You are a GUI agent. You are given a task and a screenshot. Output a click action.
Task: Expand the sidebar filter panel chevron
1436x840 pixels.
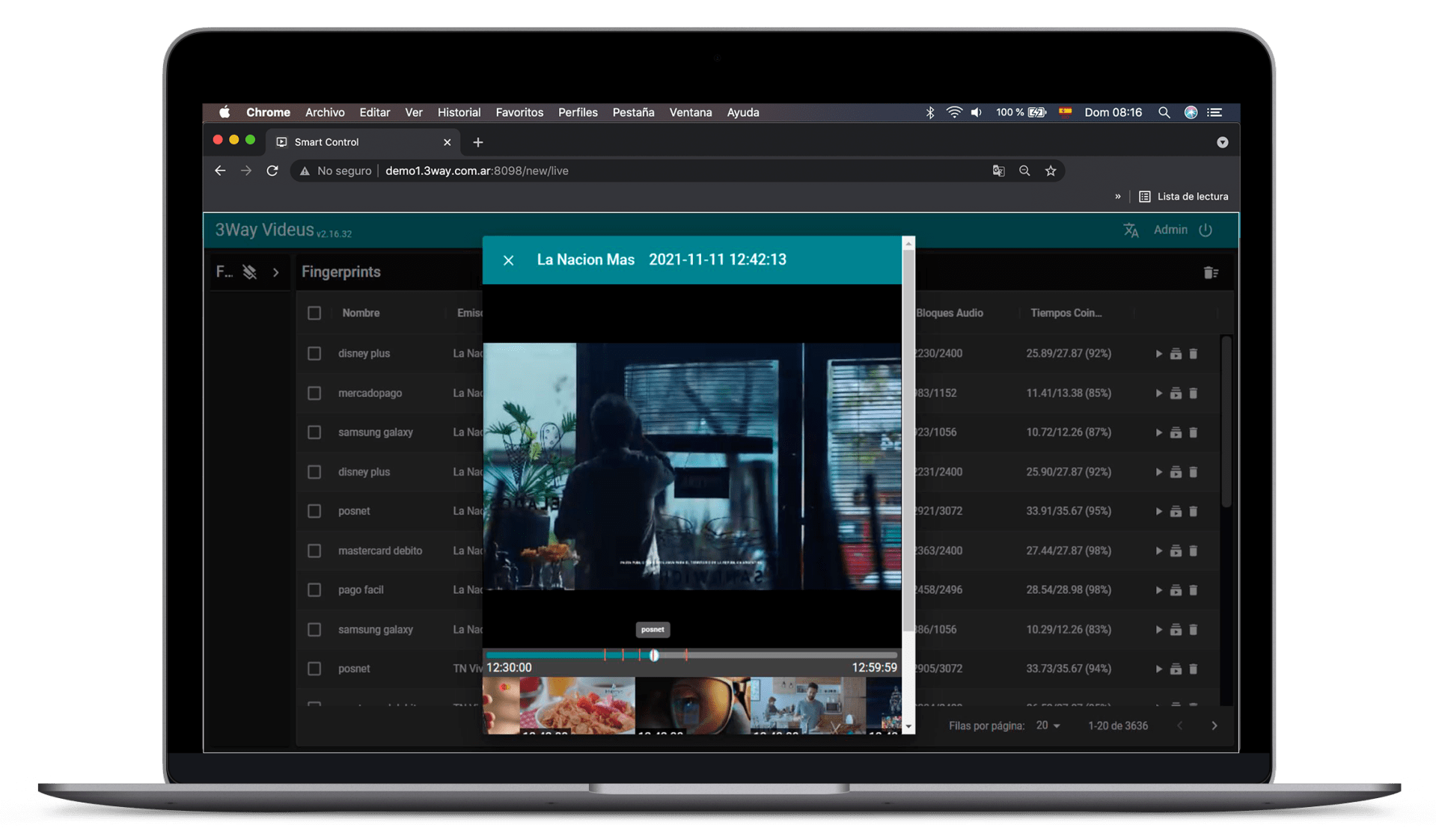276,272
